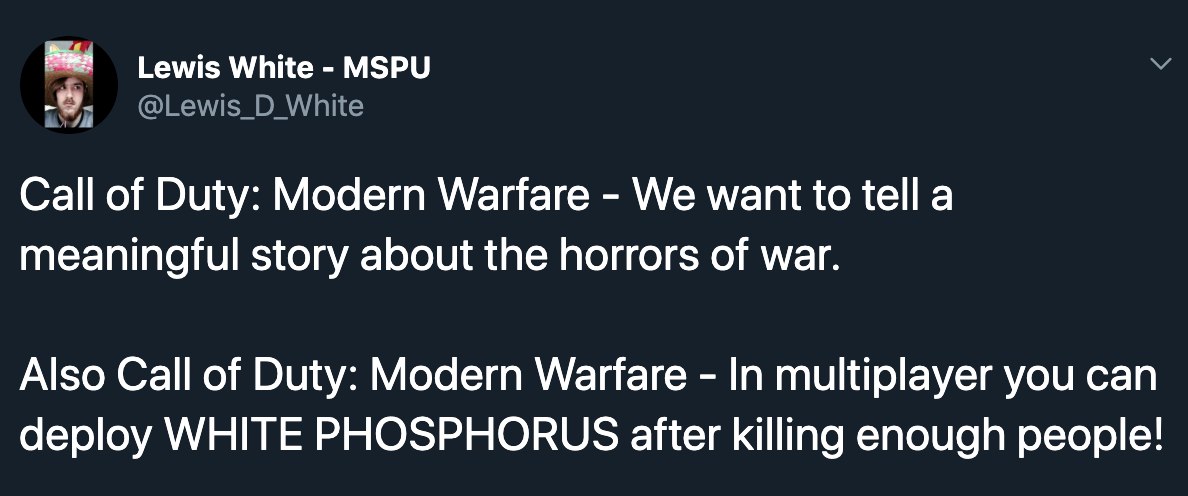This screenshot has width=1188, height=496.
Task: Open the Lewis White - MSPU display name
Action: tap(283, 68)
